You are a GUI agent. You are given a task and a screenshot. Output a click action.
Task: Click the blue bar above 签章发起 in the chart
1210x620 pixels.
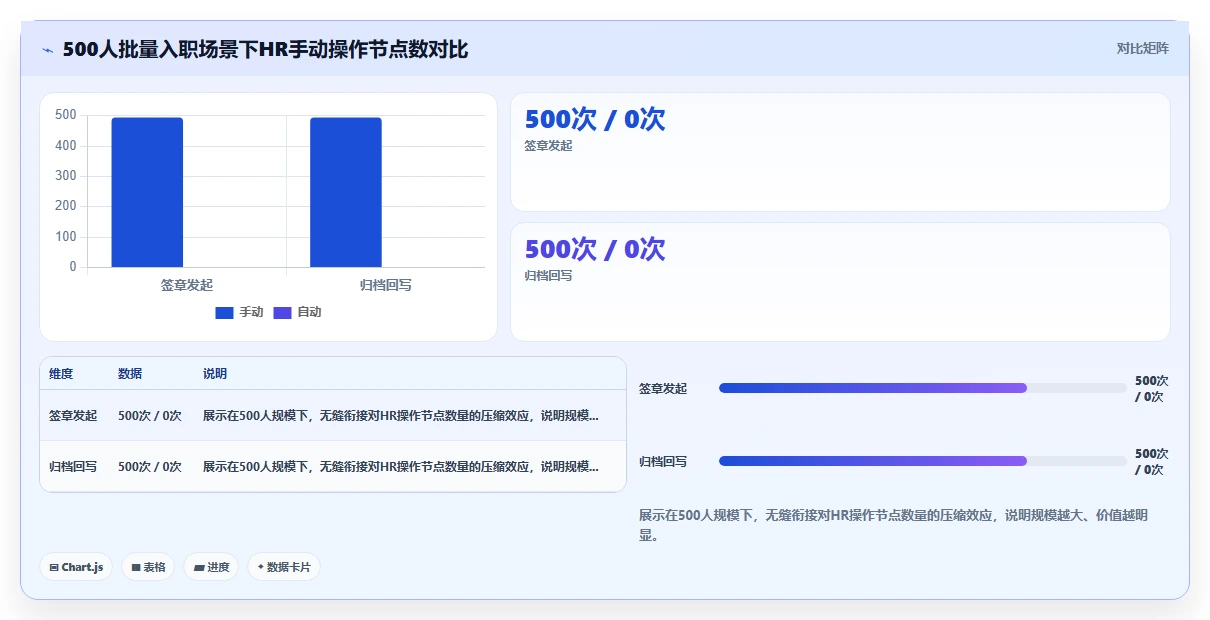coord(147,192)
